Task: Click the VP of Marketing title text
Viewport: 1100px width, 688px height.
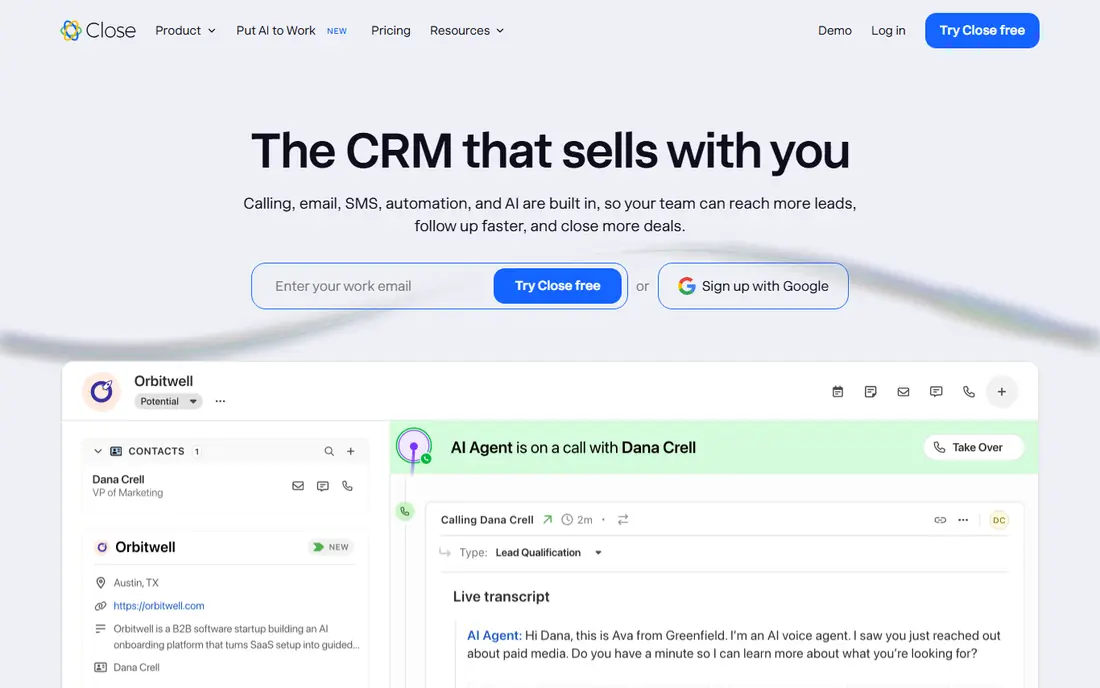Action: click(128, 492)
